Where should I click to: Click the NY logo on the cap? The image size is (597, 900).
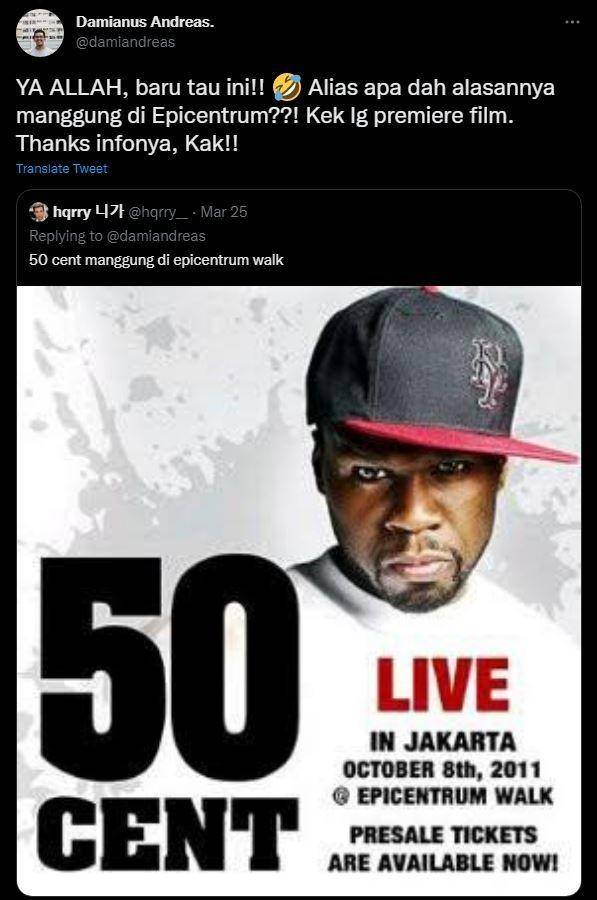(489, 373)
